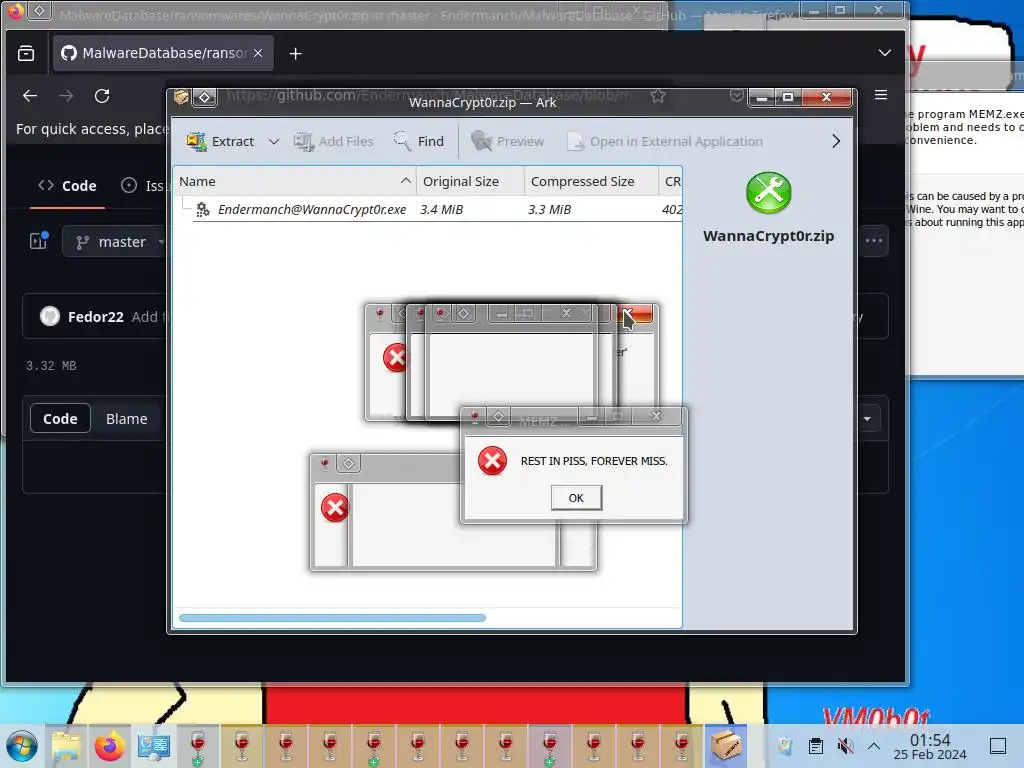Open the Firefox window menu diamond icon
This screenshot has height=768, width=1024.
tap(40, 11)
